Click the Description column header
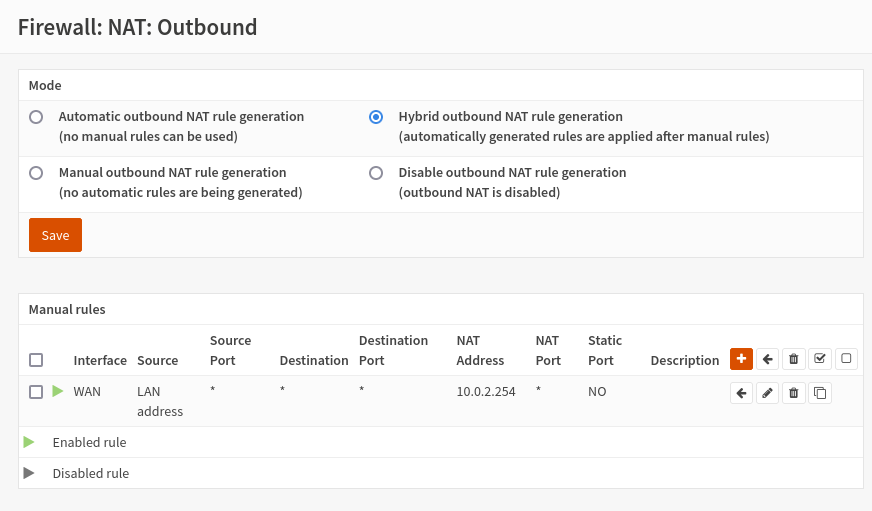 pos(684,360)
